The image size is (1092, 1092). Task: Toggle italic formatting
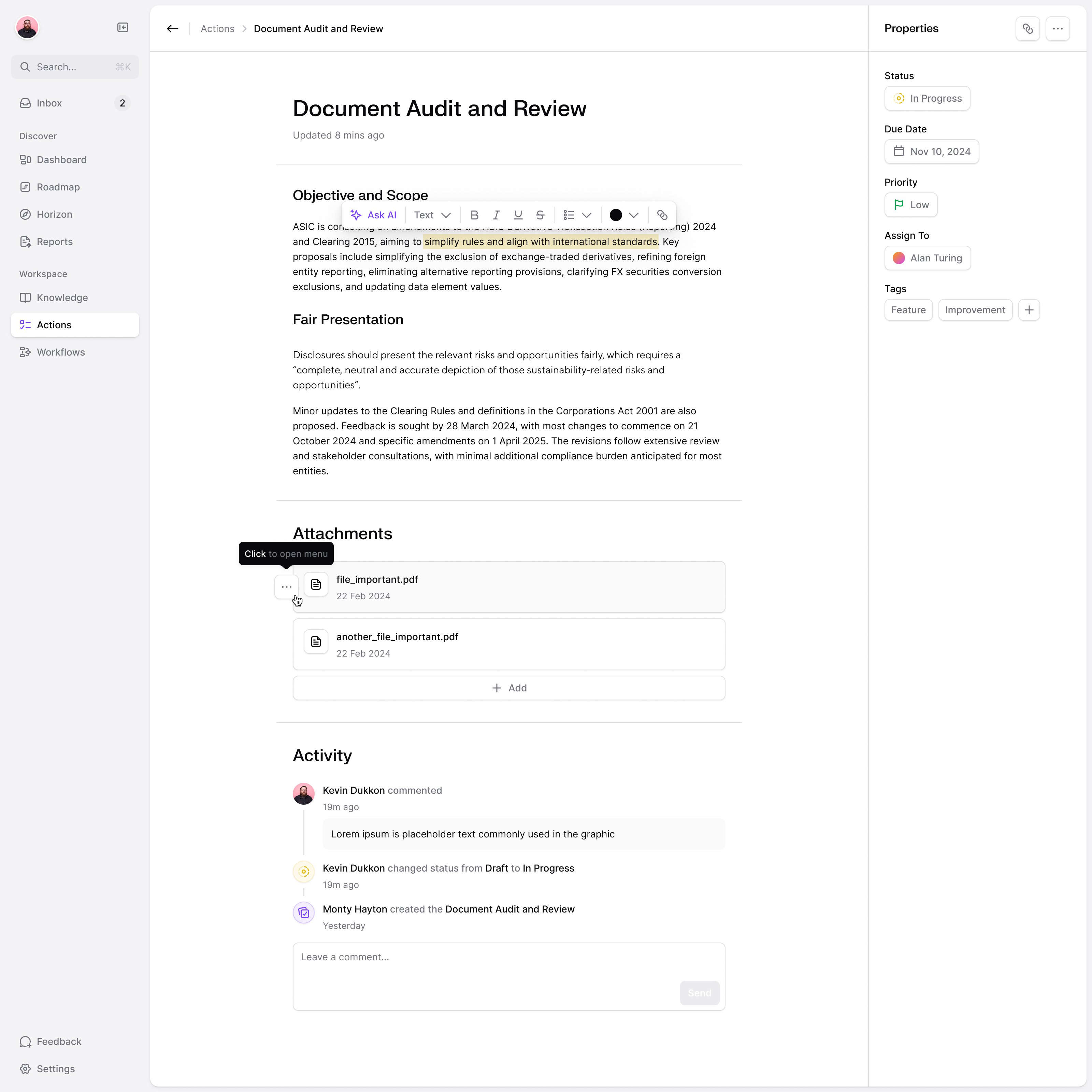[x=496, y=215]
